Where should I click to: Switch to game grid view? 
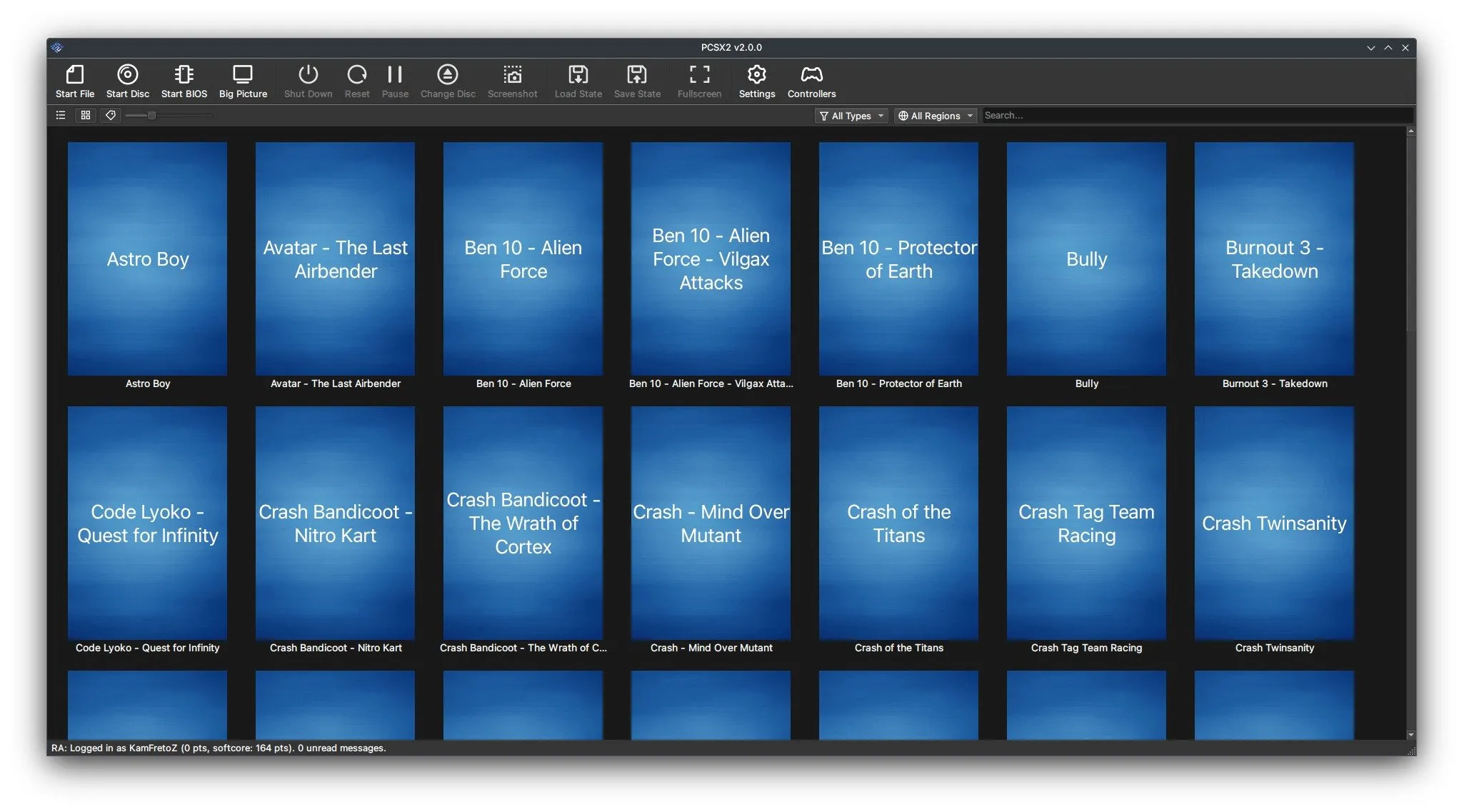click(86, 115)
